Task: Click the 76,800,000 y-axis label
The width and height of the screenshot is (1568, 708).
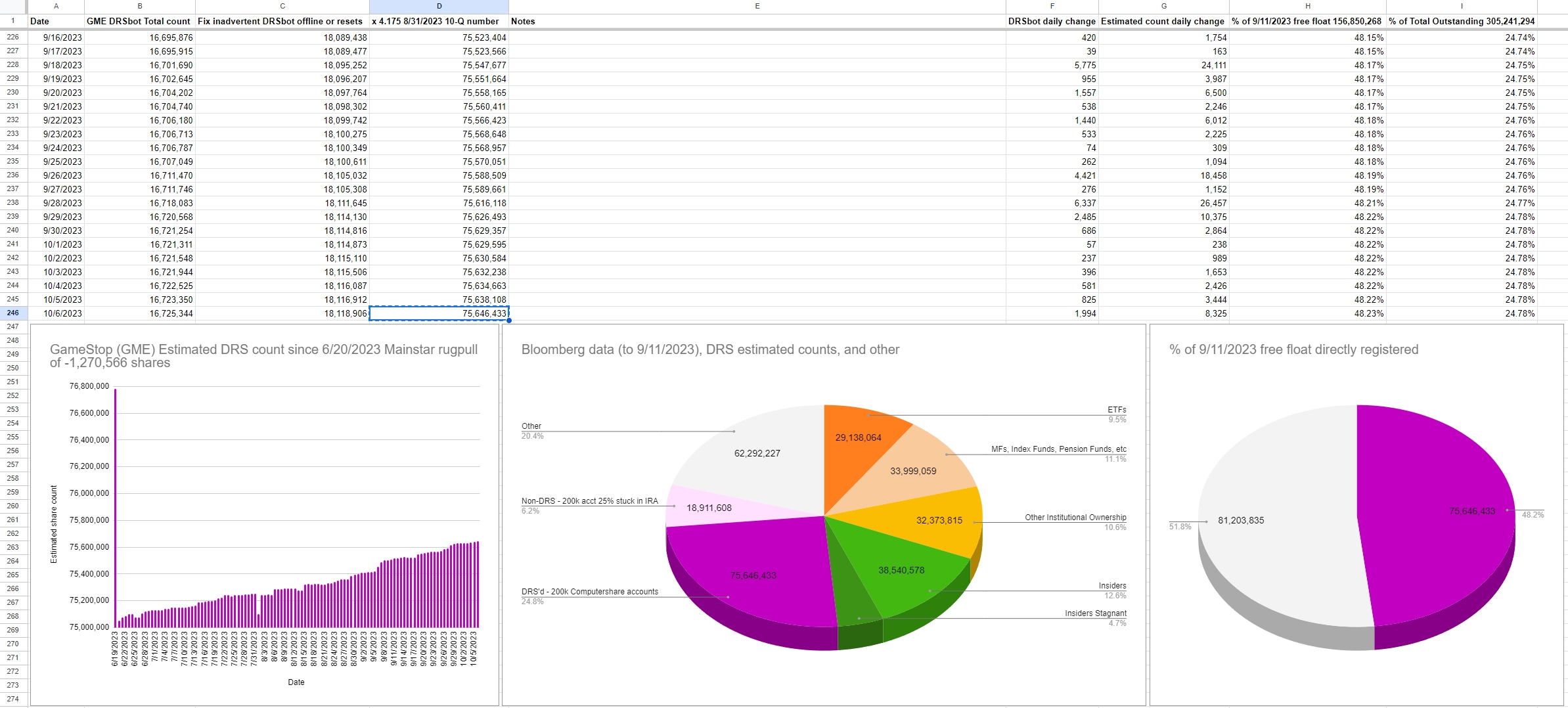Action: tap(89, 386)
